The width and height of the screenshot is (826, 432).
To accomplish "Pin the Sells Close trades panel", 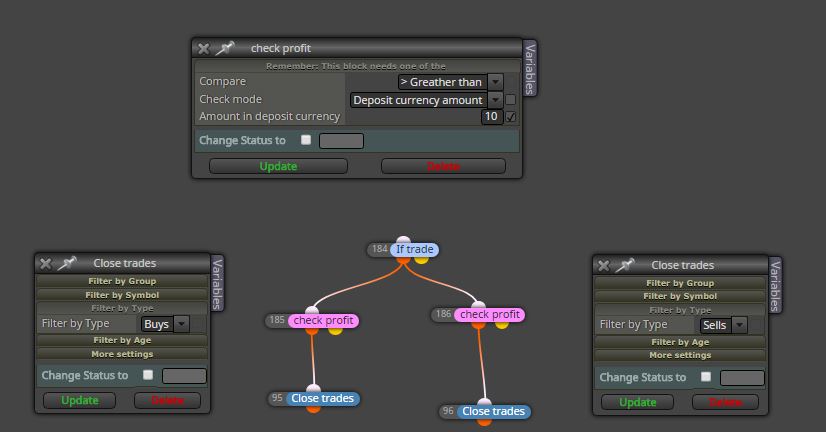I will coord(625,265).
